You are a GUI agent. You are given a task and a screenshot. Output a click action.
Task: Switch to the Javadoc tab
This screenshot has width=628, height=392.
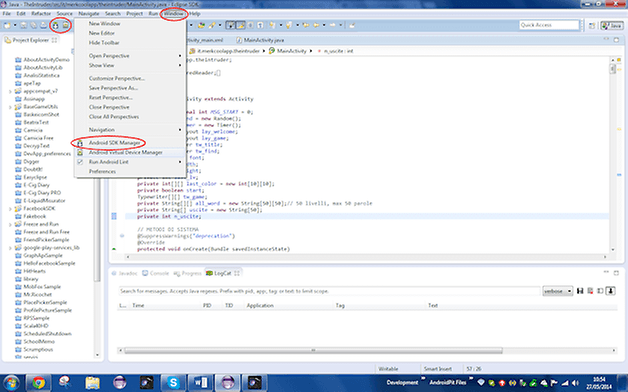tap(125, 273)
